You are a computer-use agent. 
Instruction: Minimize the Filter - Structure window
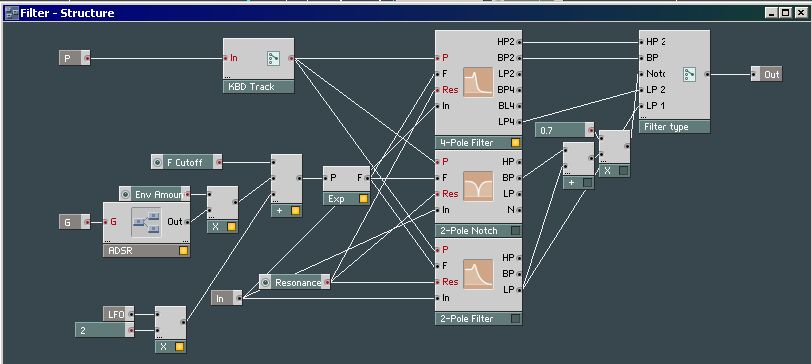coord(773,13)
